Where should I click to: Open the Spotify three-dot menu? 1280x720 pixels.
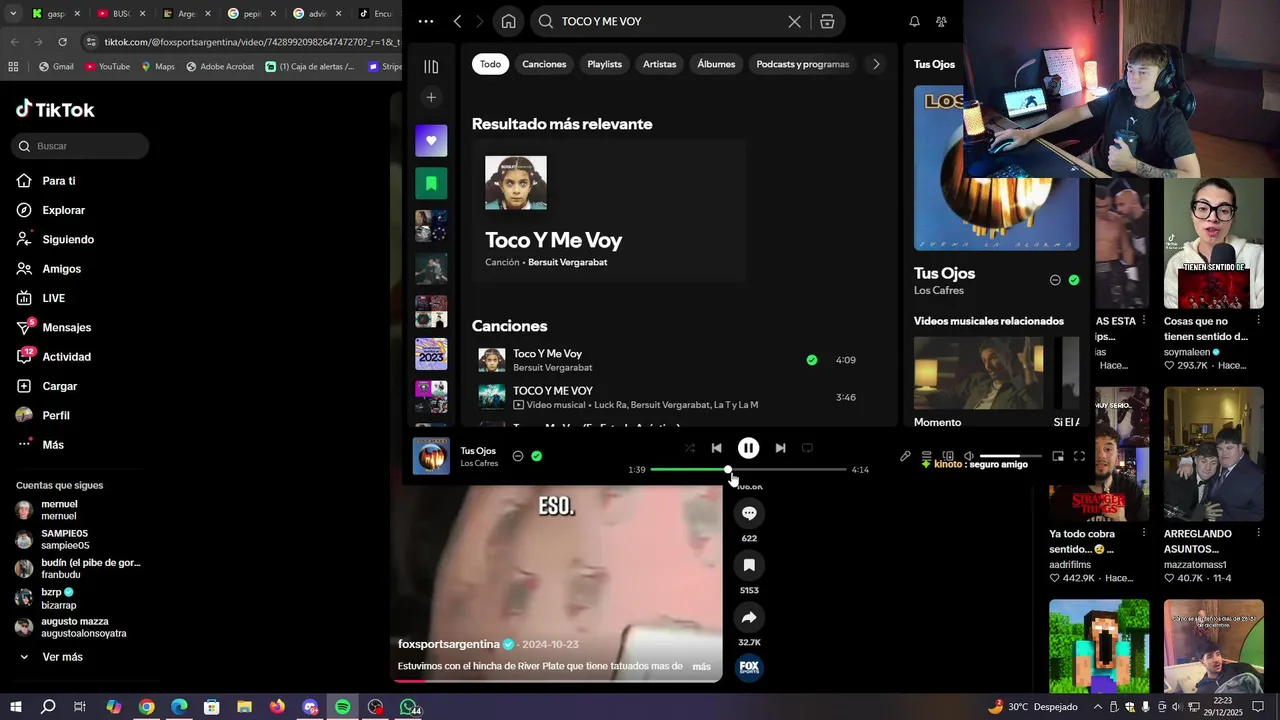click(426, 21)
